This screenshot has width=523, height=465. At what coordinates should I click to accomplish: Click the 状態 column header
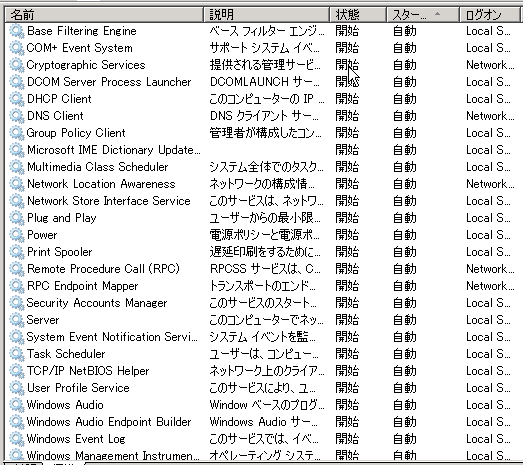358,15
